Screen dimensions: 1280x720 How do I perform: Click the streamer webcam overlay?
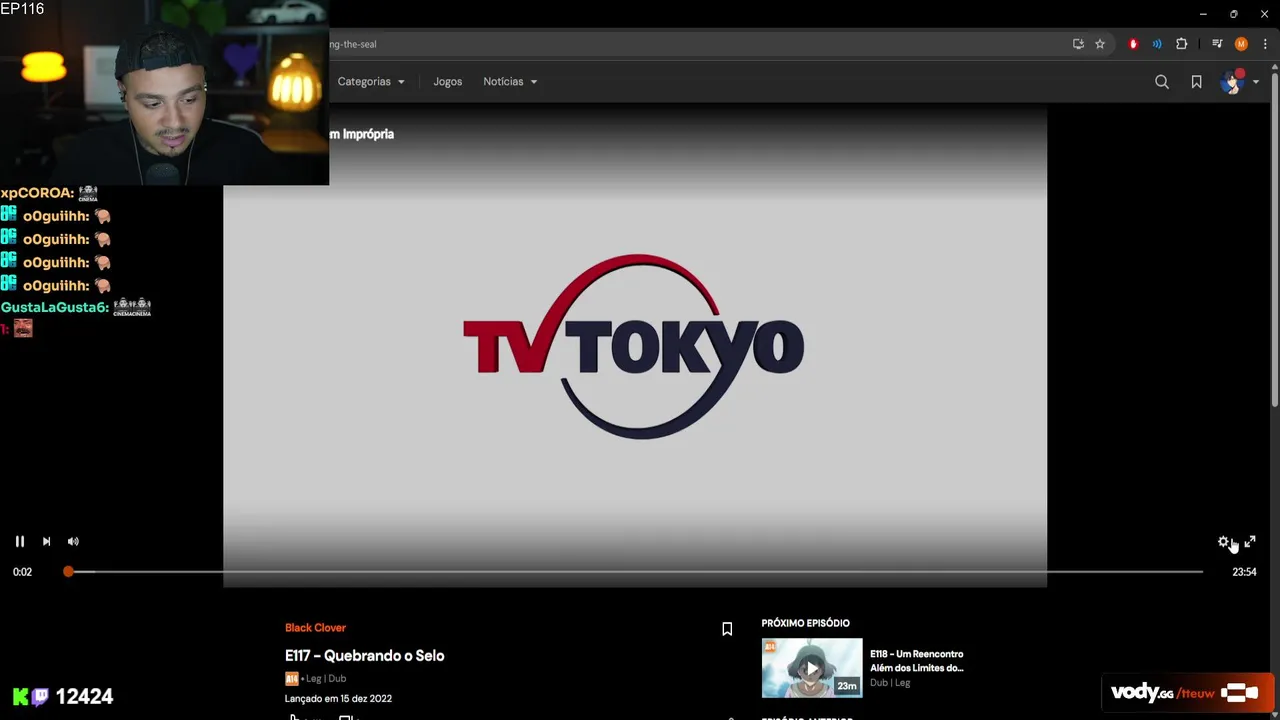click(164, 92)
